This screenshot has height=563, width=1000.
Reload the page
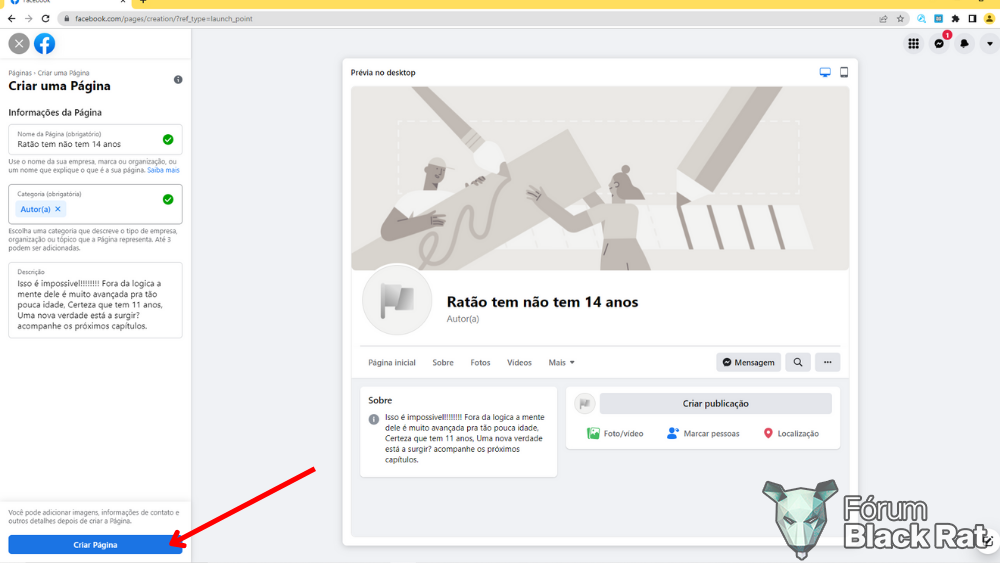point(45,18)
